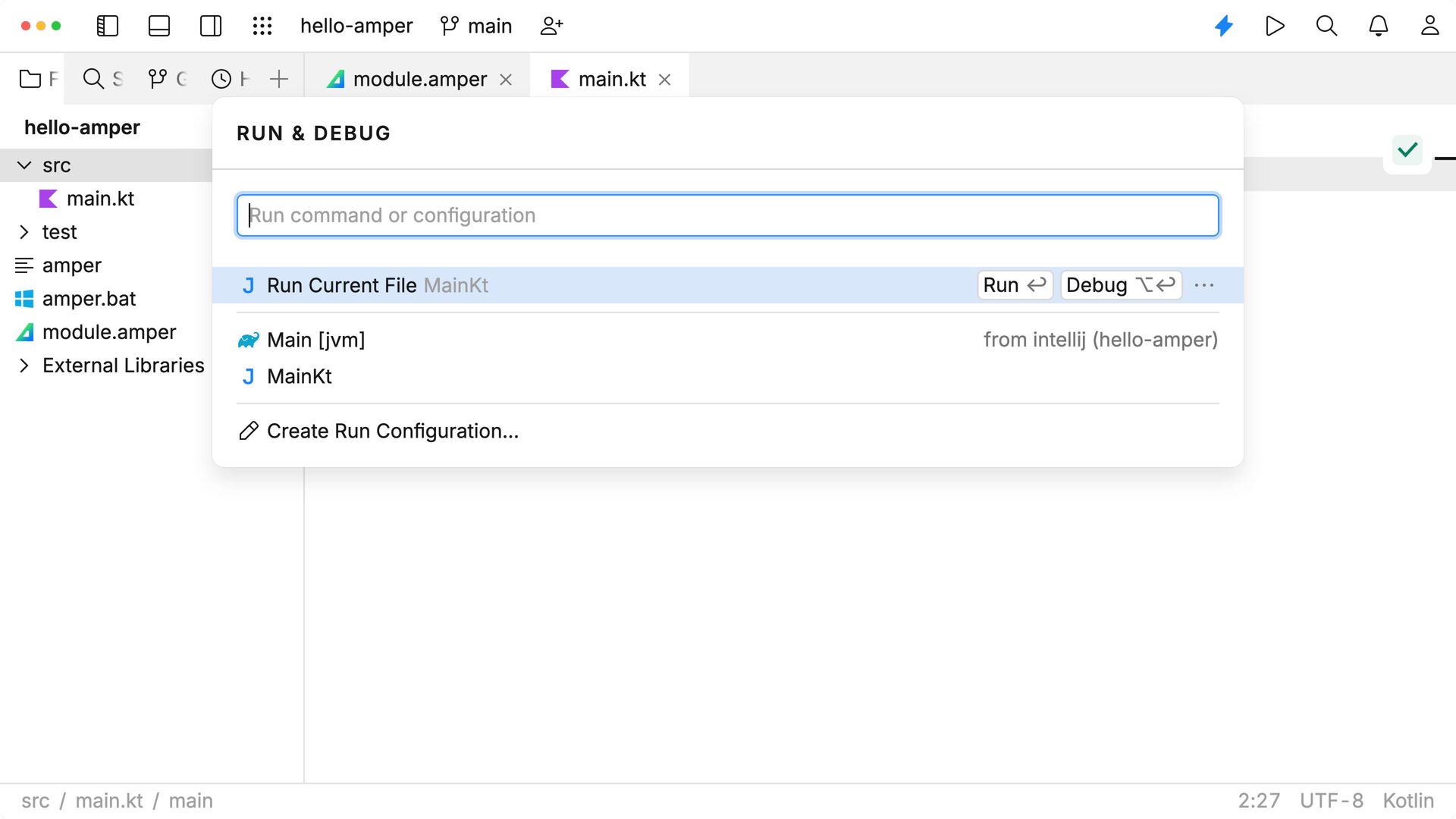The image size is (1456, 819).
Task: Click the Amper icon on module.amper tab
Action: coord(335,79)
